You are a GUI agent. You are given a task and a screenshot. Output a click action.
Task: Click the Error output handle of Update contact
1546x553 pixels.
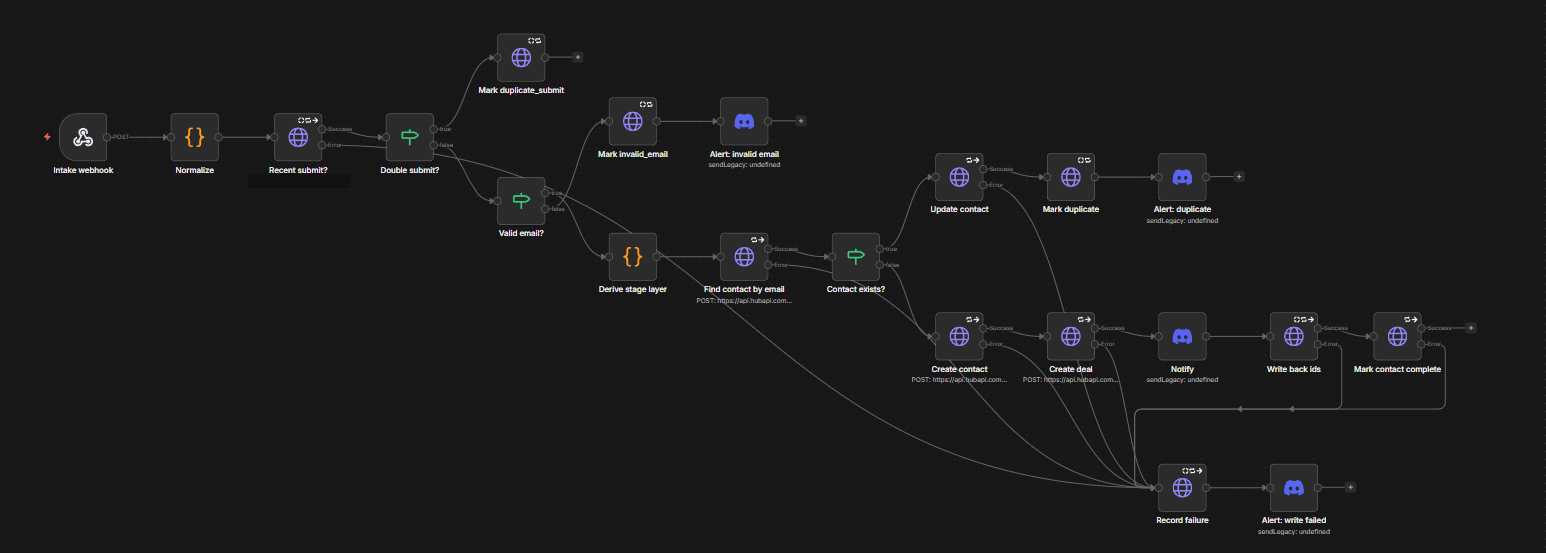(984, 185)
